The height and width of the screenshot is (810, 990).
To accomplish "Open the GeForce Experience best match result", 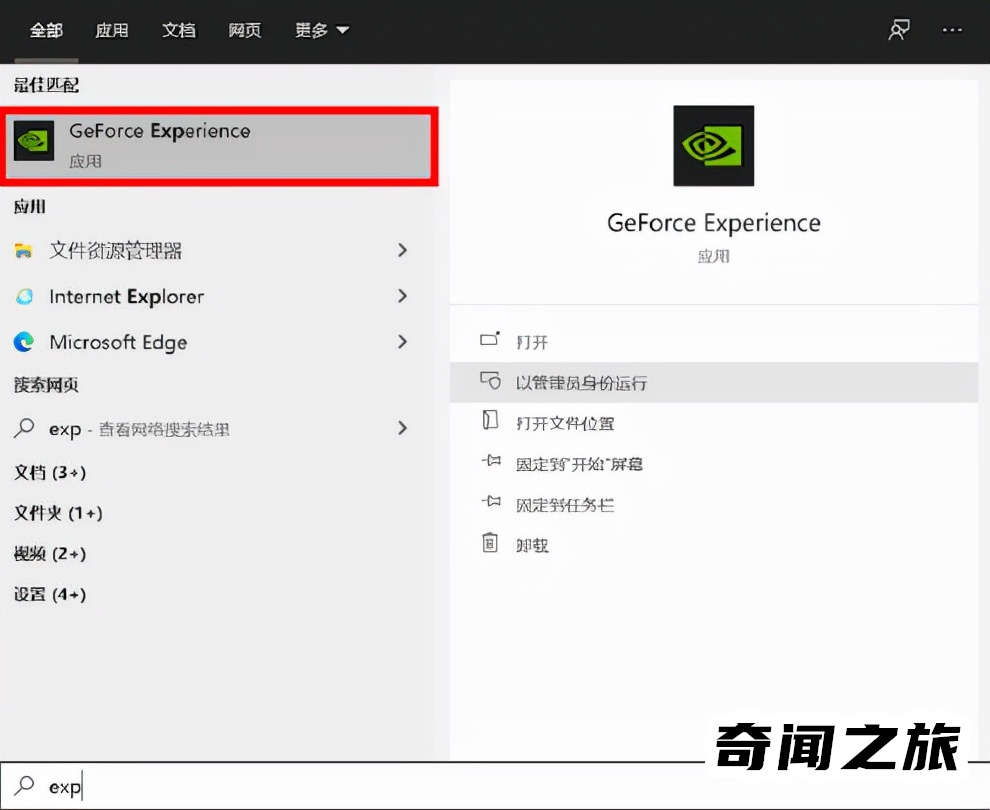I will click(219, 146).
